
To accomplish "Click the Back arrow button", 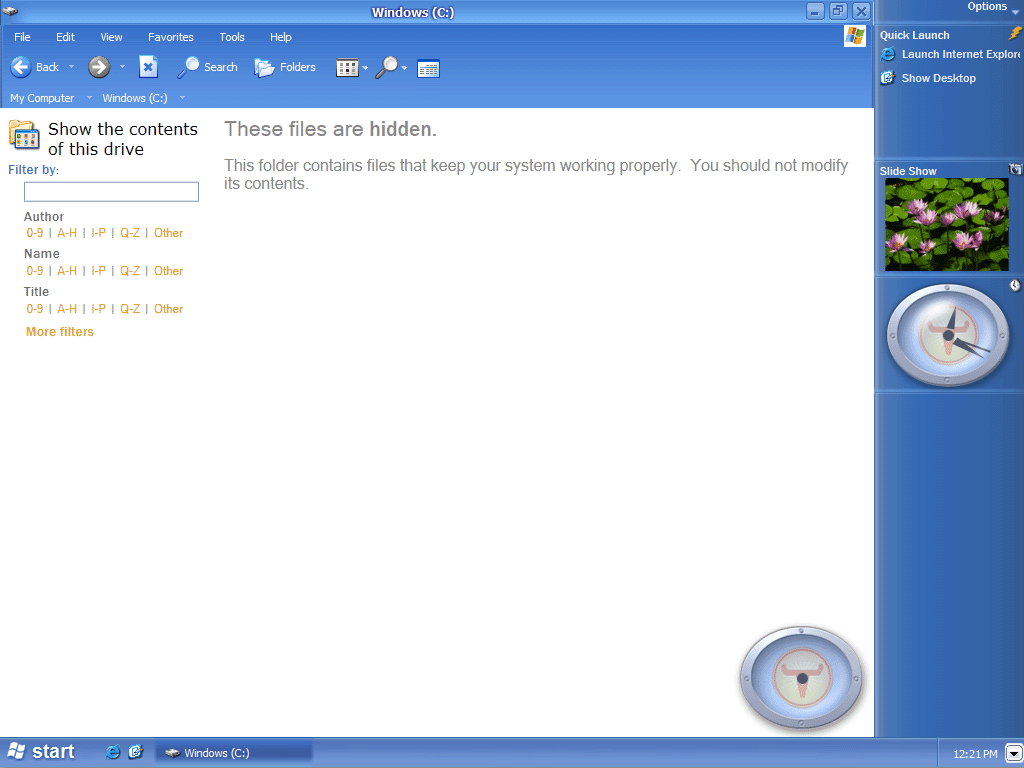I will pos(21,67).
